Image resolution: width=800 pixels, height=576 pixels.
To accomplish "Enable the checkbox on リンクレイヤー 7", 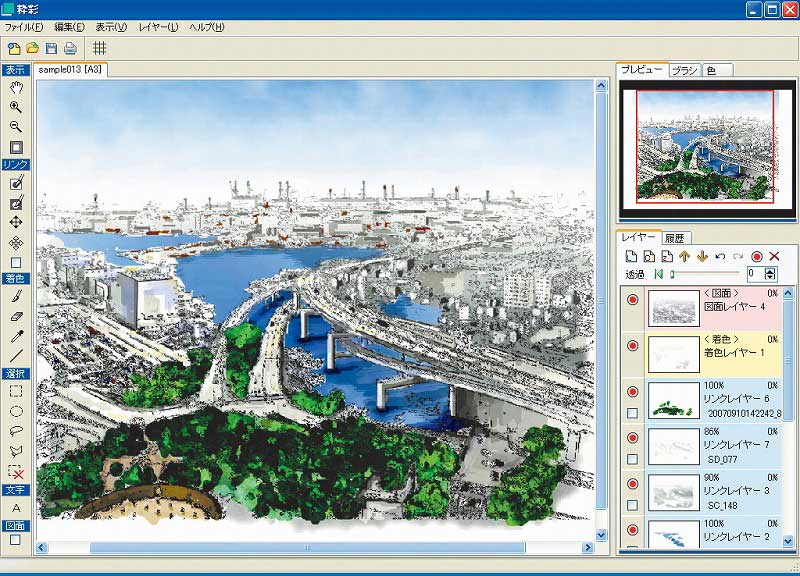I will coord(632,459).
